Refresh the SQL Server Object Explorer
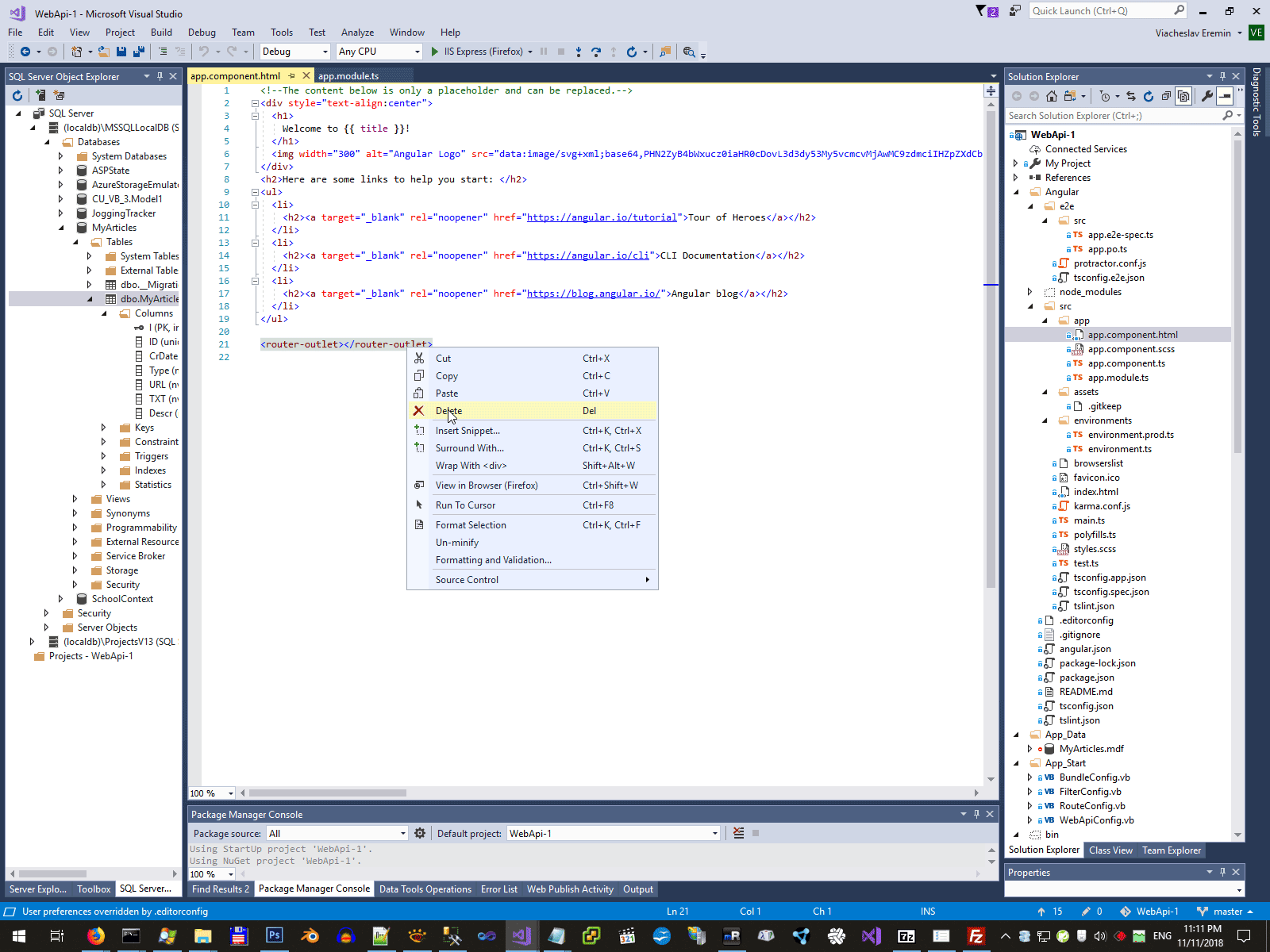 17,95
